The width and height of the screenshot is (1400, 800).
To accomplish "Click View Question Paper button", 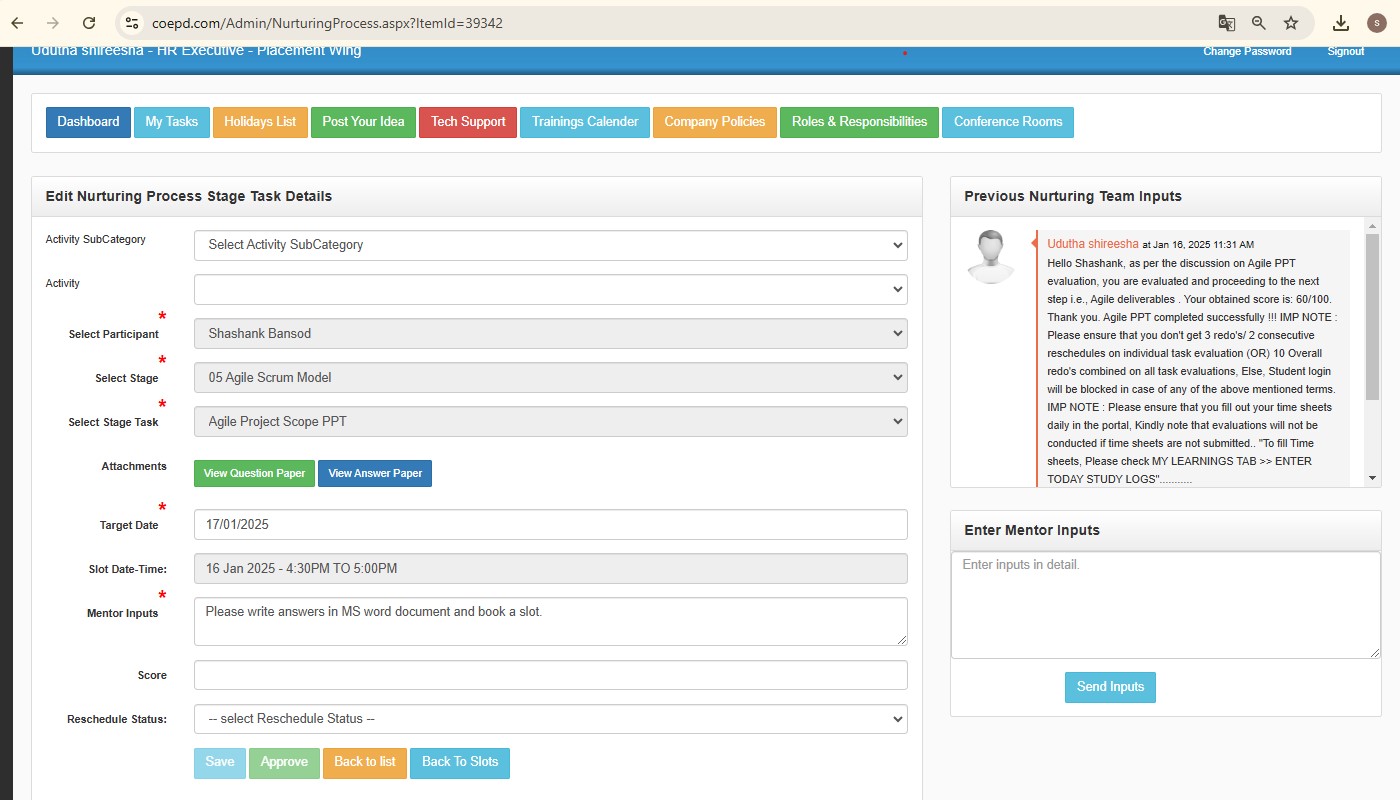I will pos(254,473).
